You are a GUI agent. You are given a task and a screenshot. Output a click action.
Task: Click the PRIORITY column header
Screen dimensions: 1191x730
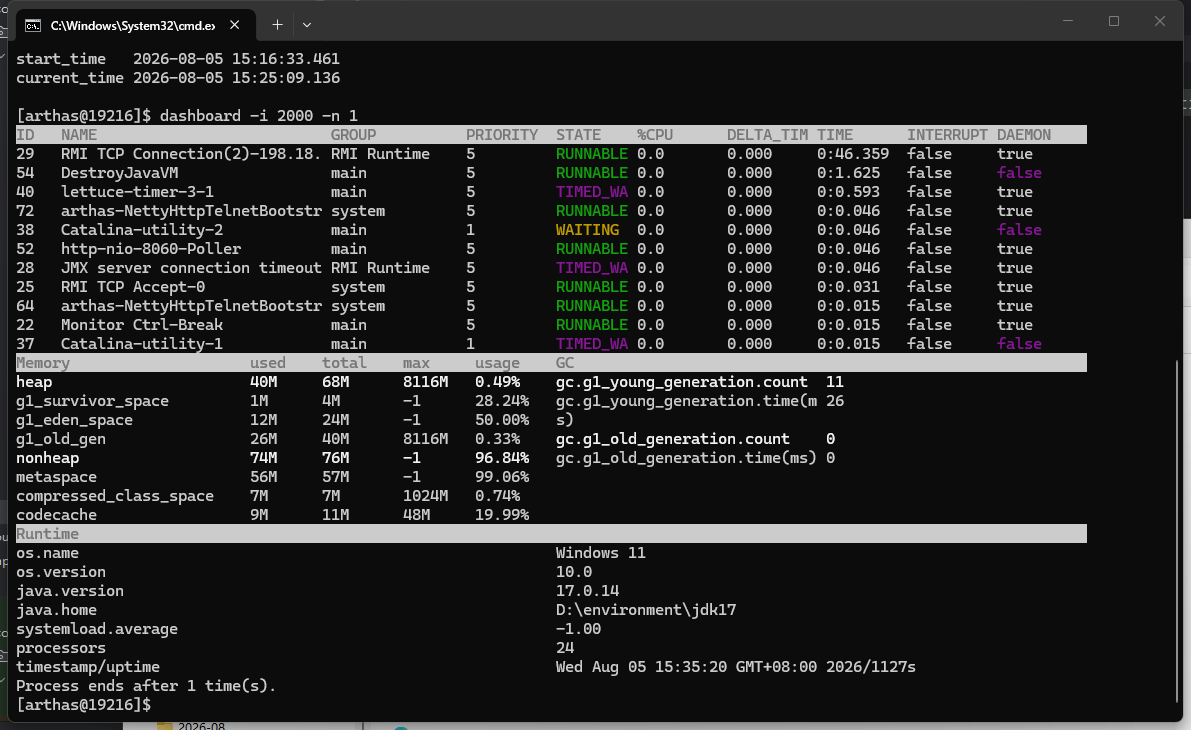501,134
